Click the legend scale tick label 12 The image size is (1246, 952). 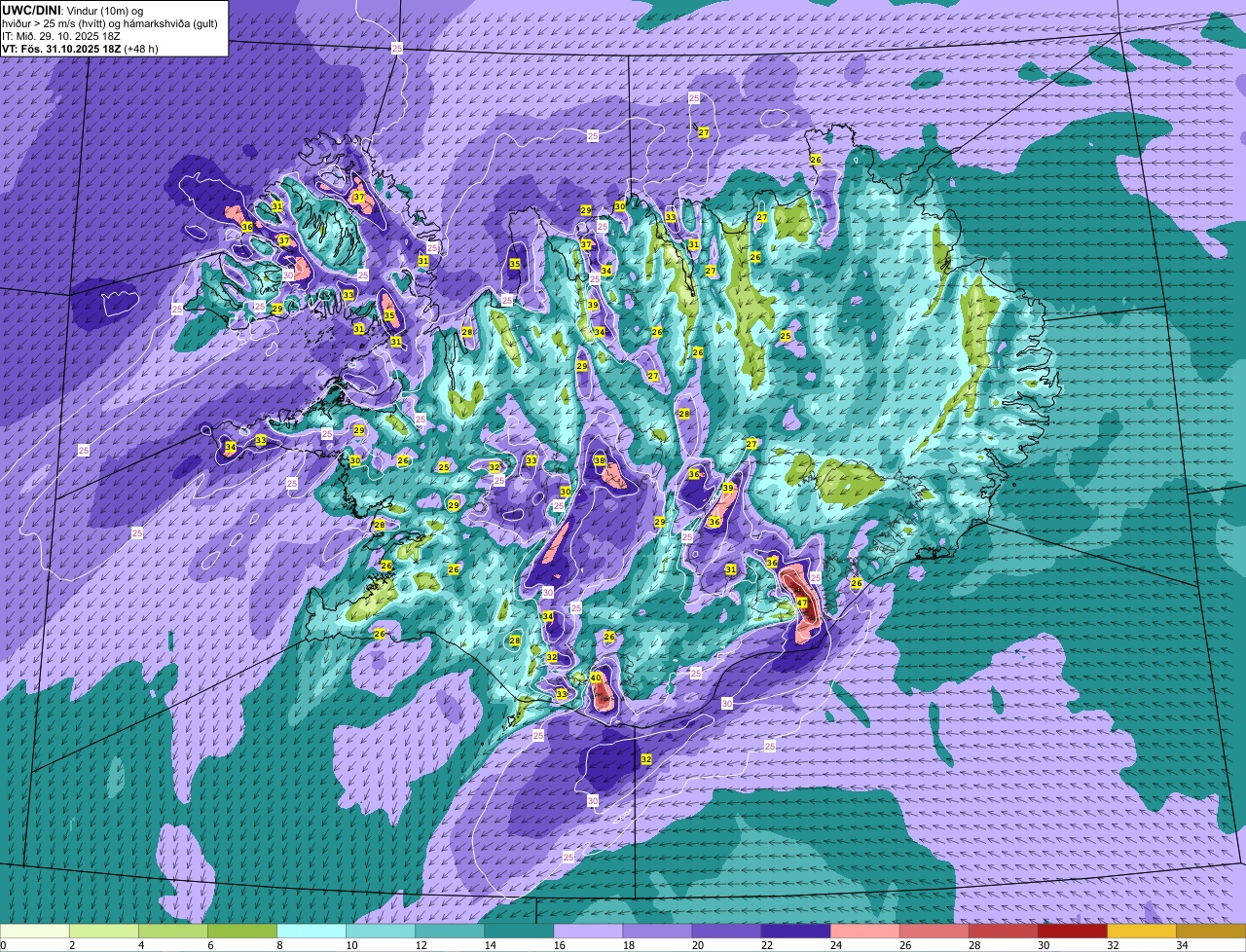(x=420, y=945)
